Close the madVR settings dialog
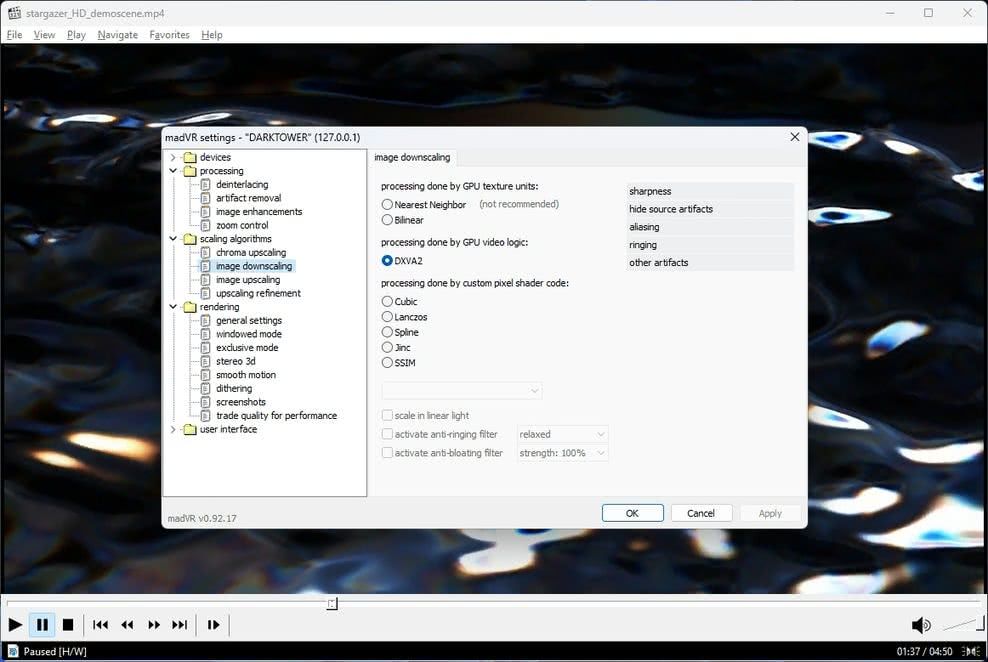Screen dimensions: 988x662 coord(795,137)
